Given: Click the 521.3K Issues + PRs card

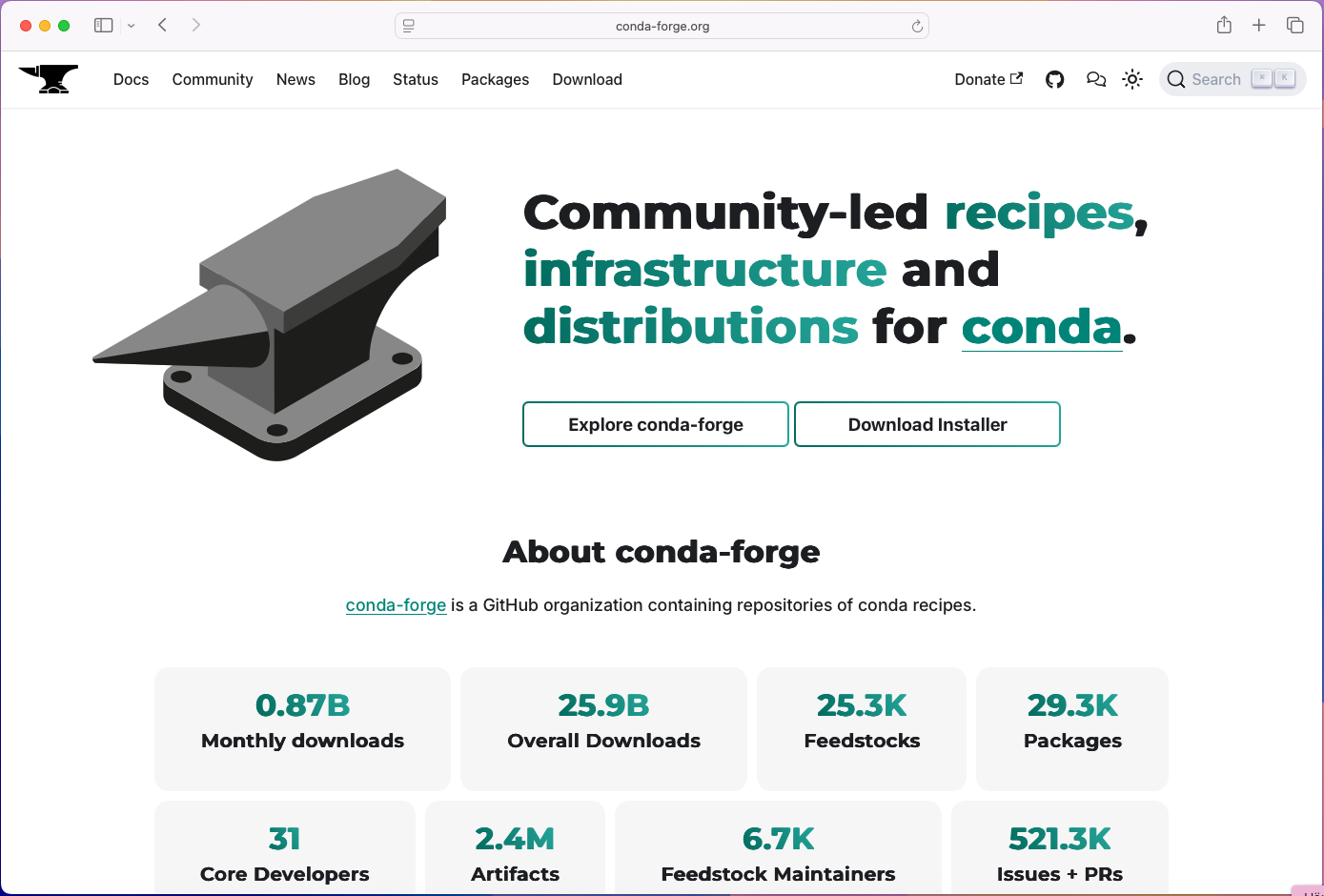Looking at the screenshot, I should [x=1060, y=848].
